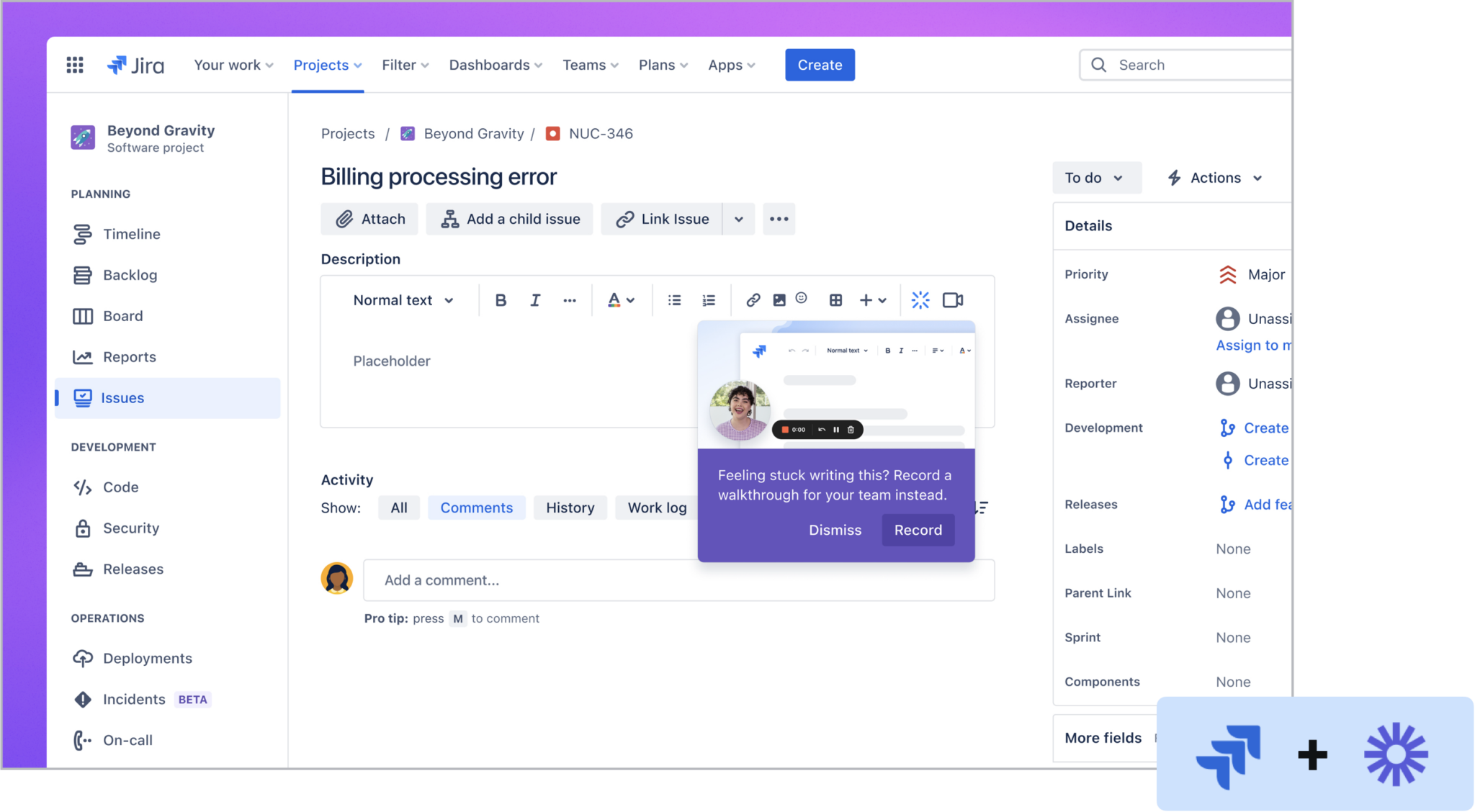Screen dimensions: 1475x812
Task: Show only Comments in Activity filter
Action: [x=476, y=507]
